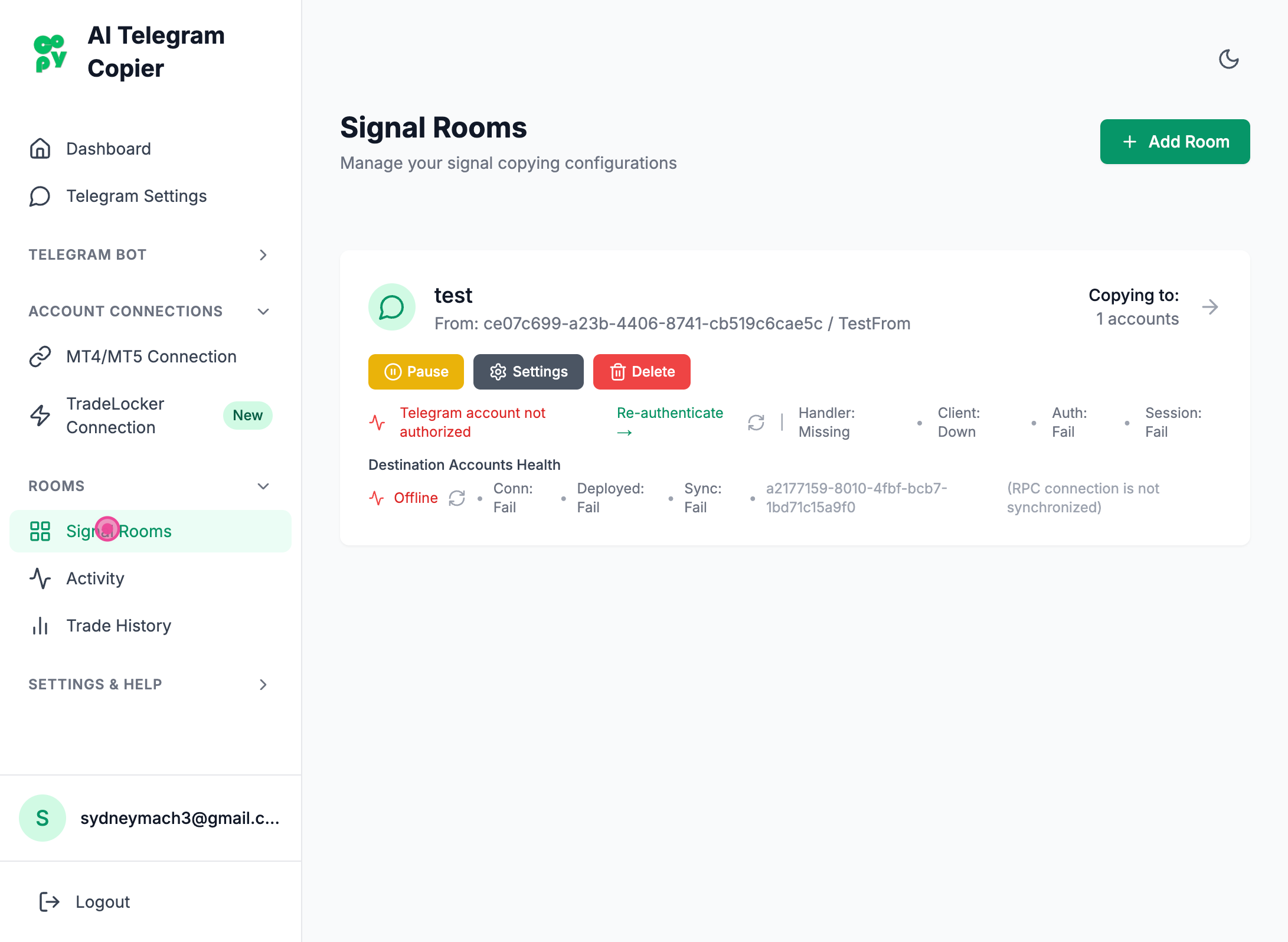Click the test room chat bubble icon
Viewport: 1288px width, 942px height.
click(391, 307)
